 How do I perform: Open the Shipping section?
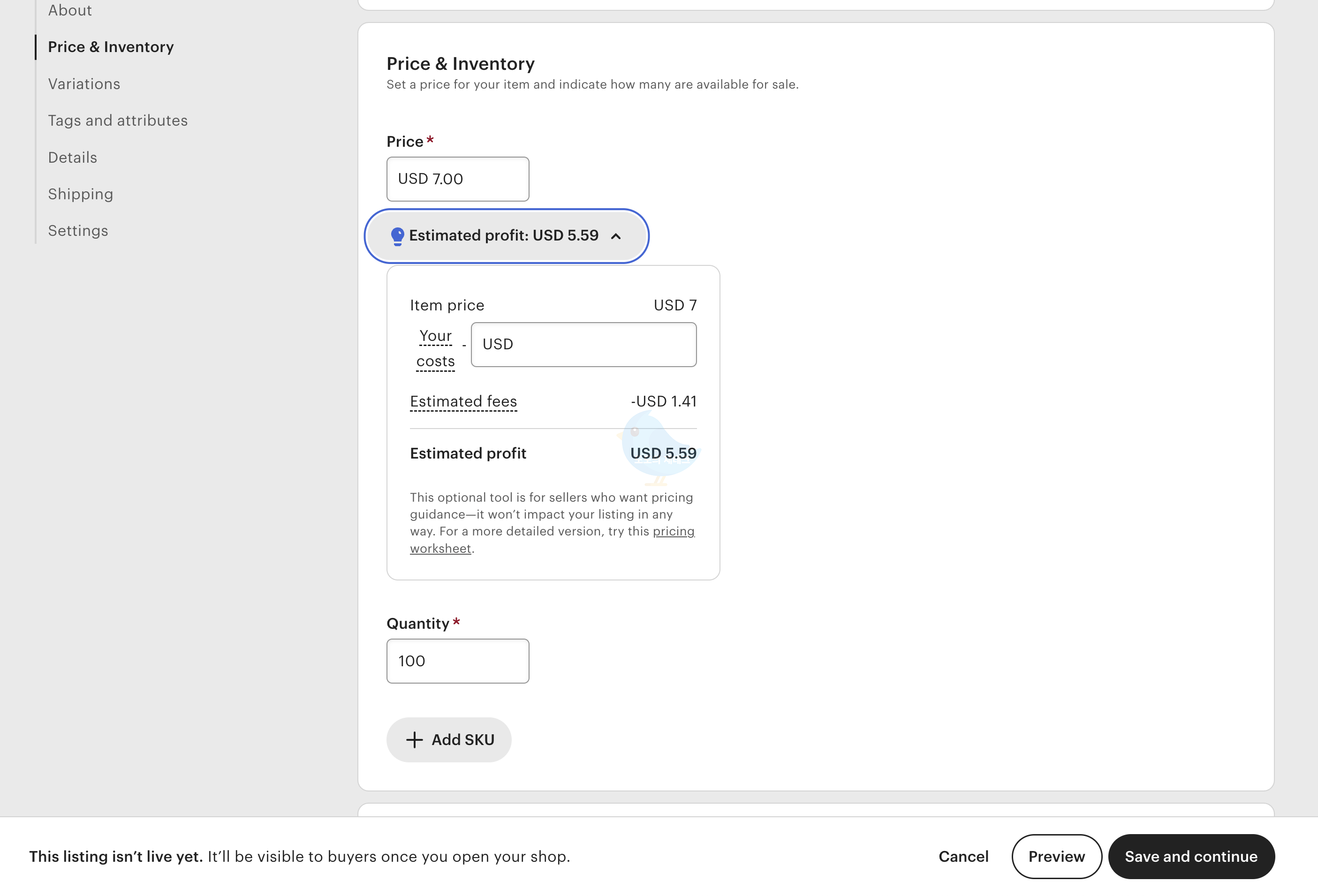(81, 194)
